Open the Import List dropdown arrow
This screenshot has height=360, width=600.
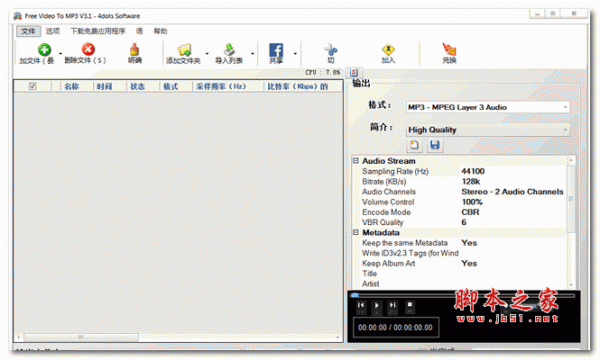click(x=253, y=53)
